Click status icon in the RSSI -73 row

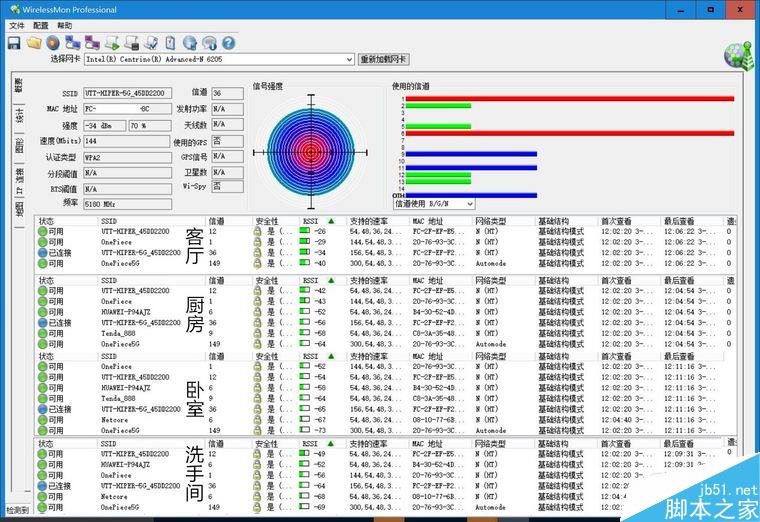click(x=43, y=430)
